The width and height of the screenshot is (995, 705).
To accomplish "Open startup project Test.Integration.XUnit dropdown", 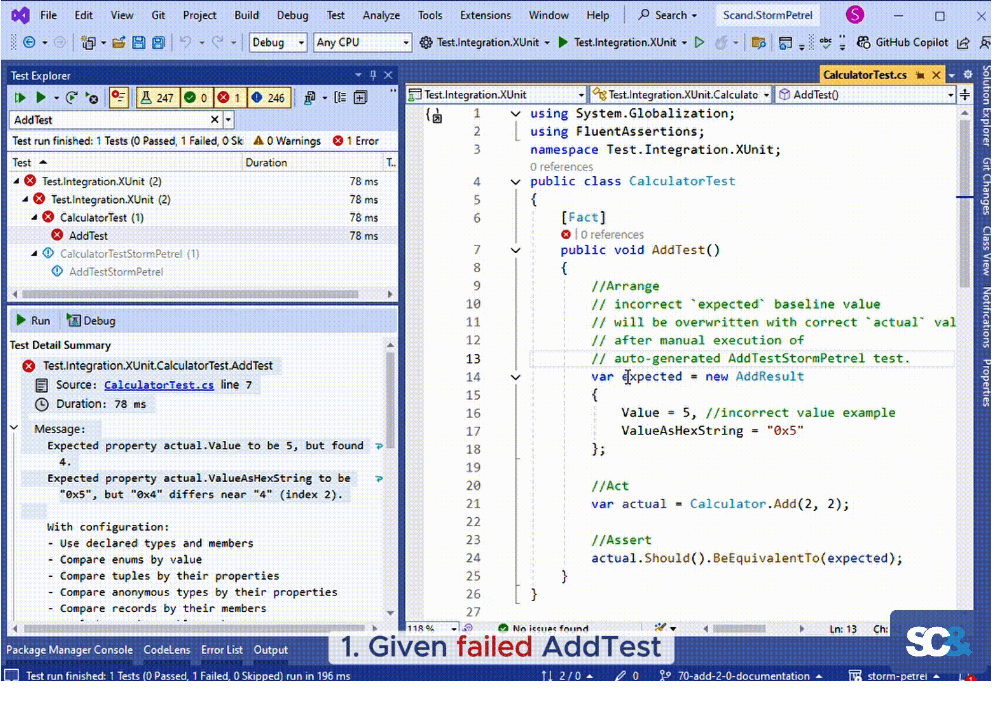I will click(546, 43).
